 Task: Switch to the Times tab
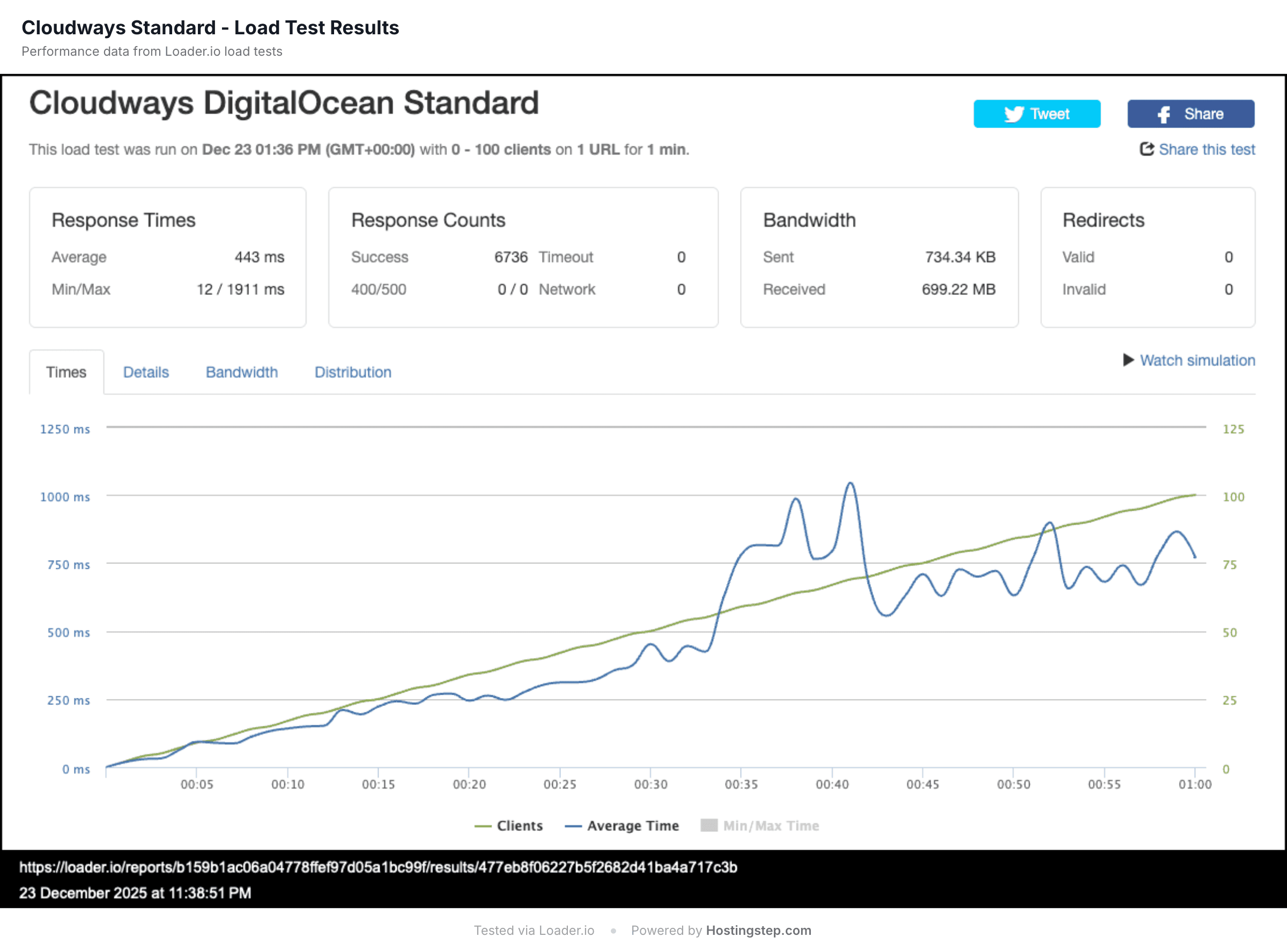pyautogui.click(x=66, y=372)
